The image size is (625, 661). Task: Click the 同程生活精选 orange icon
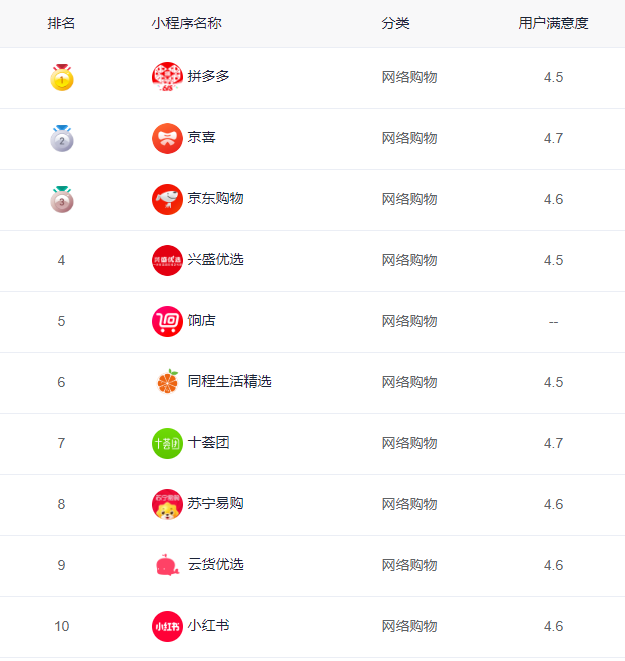(x=167, y=382)
